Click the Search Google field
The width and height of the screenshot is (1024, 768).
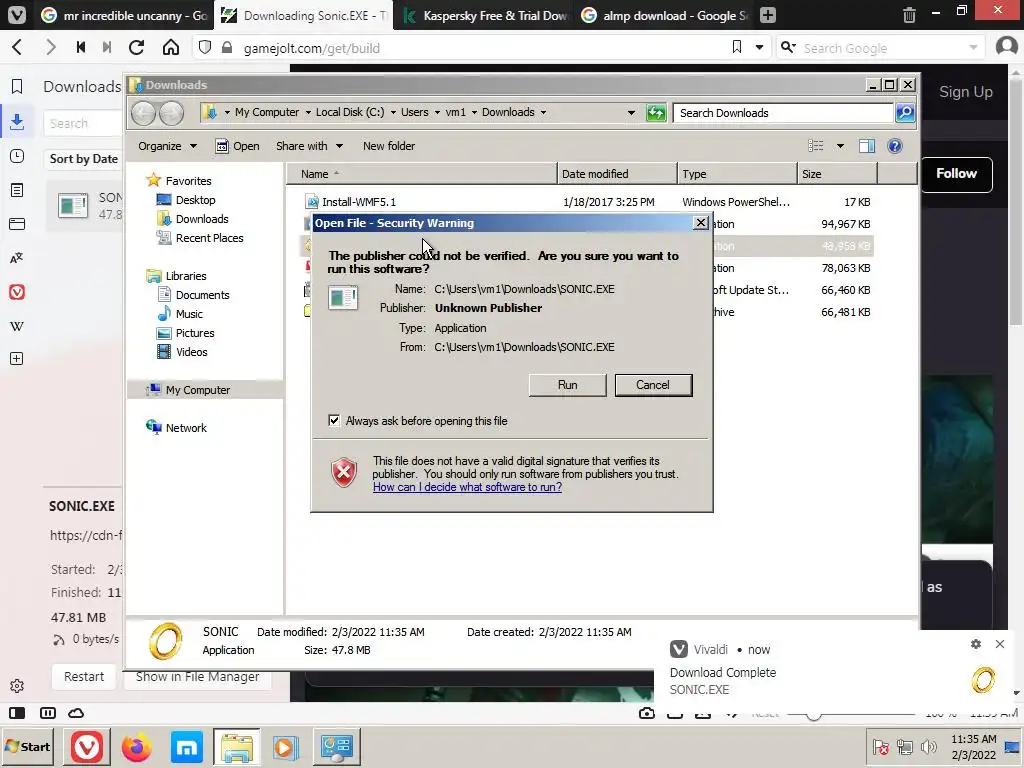(x=882, y=48)
